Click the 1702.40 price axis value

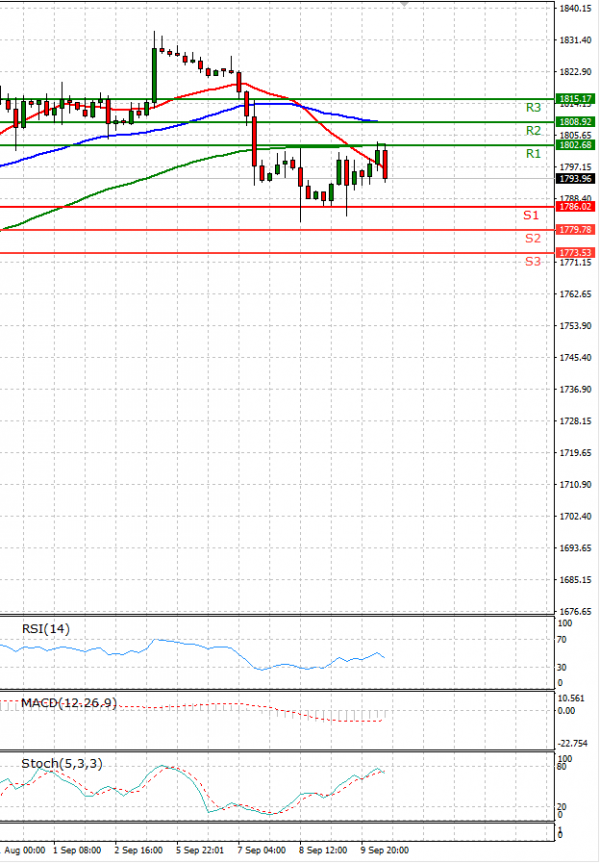tap(575, 516)
